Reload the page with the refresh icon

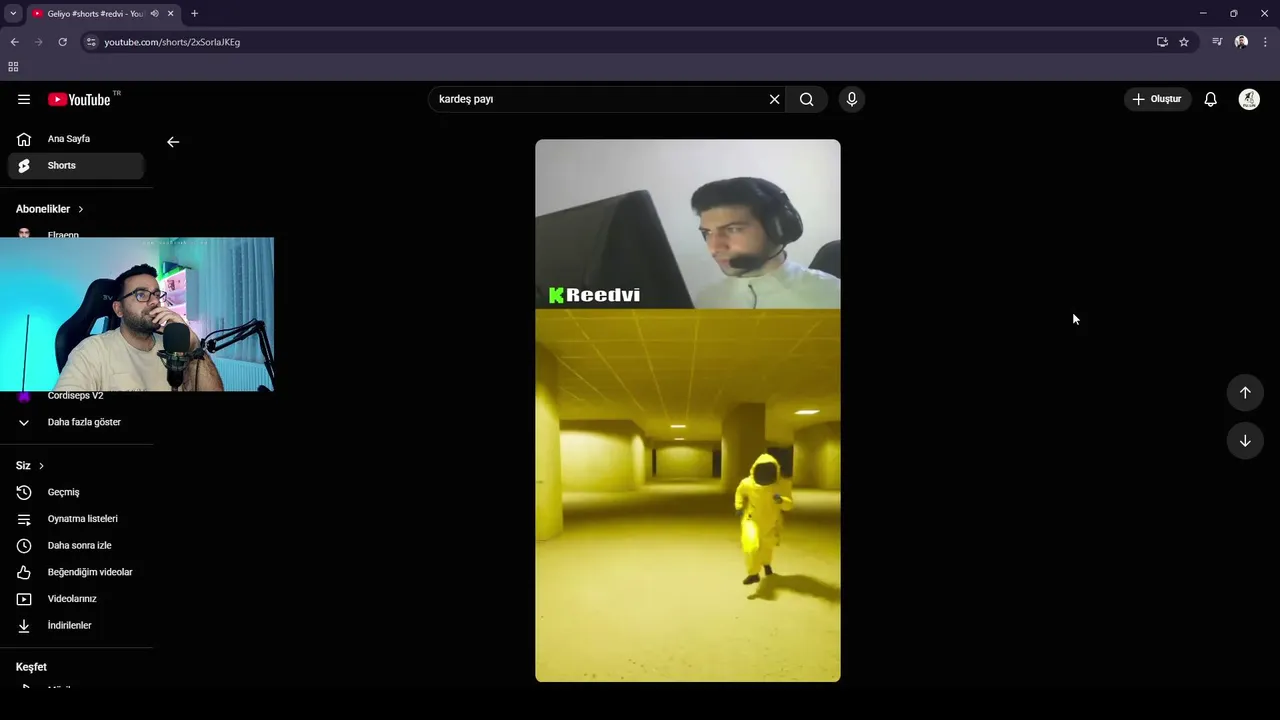(62, 42)
